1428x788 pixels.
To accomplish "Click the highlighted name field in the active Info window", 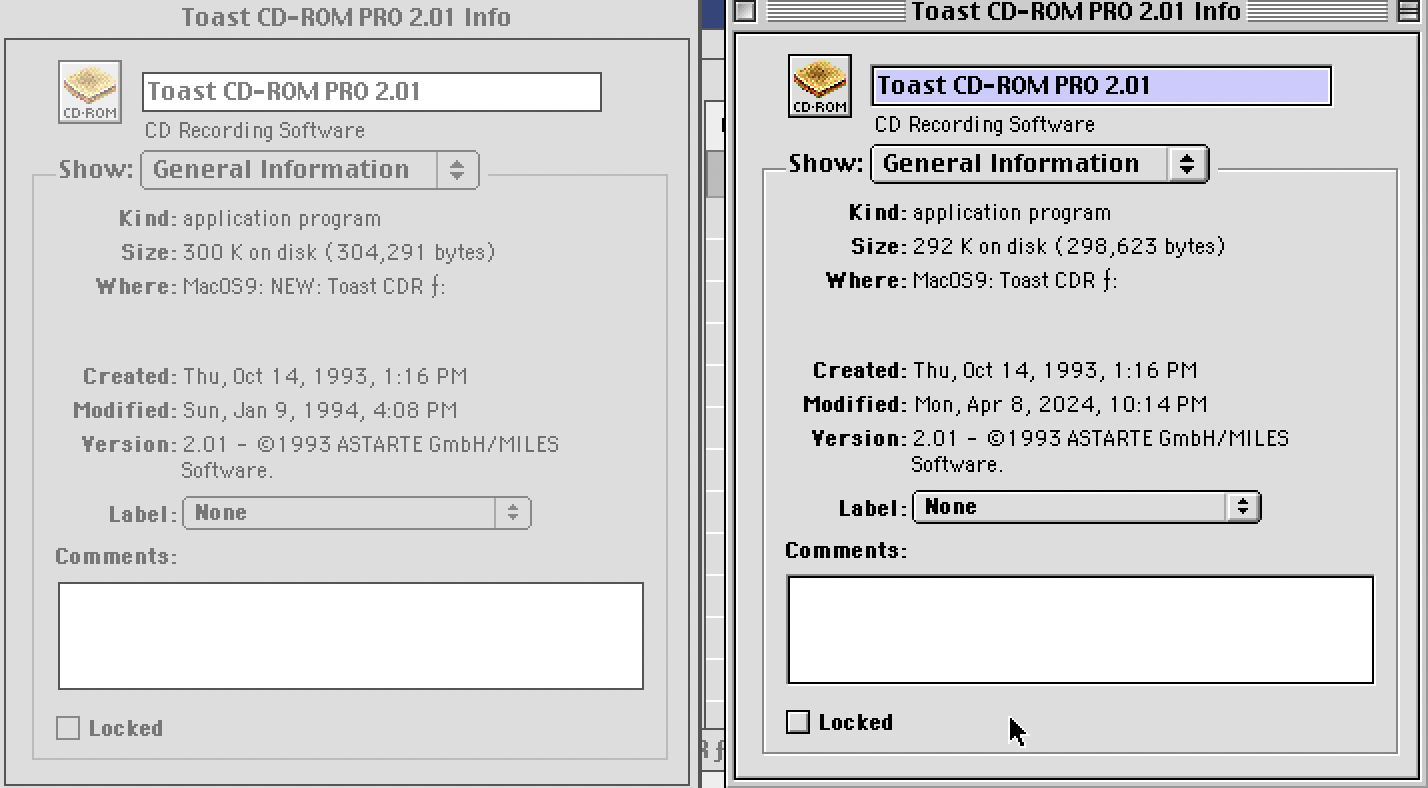I will pos(1101,86).
